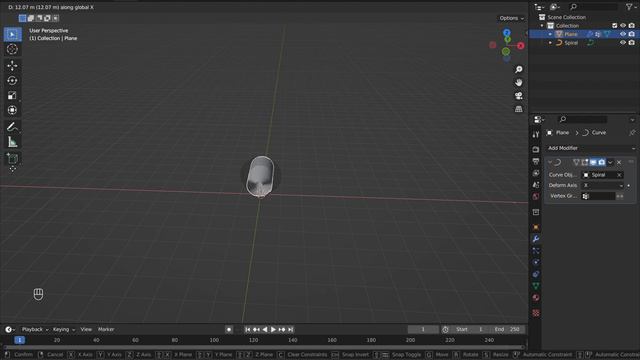Collapse the Curve modifier panel

pyautogui.click(x=550, y=162)
